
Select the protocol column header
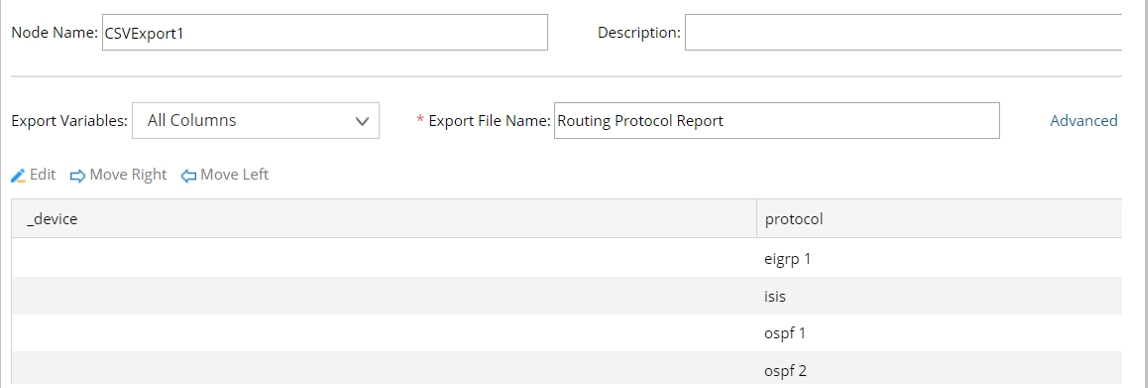click(x=939, y=218)
